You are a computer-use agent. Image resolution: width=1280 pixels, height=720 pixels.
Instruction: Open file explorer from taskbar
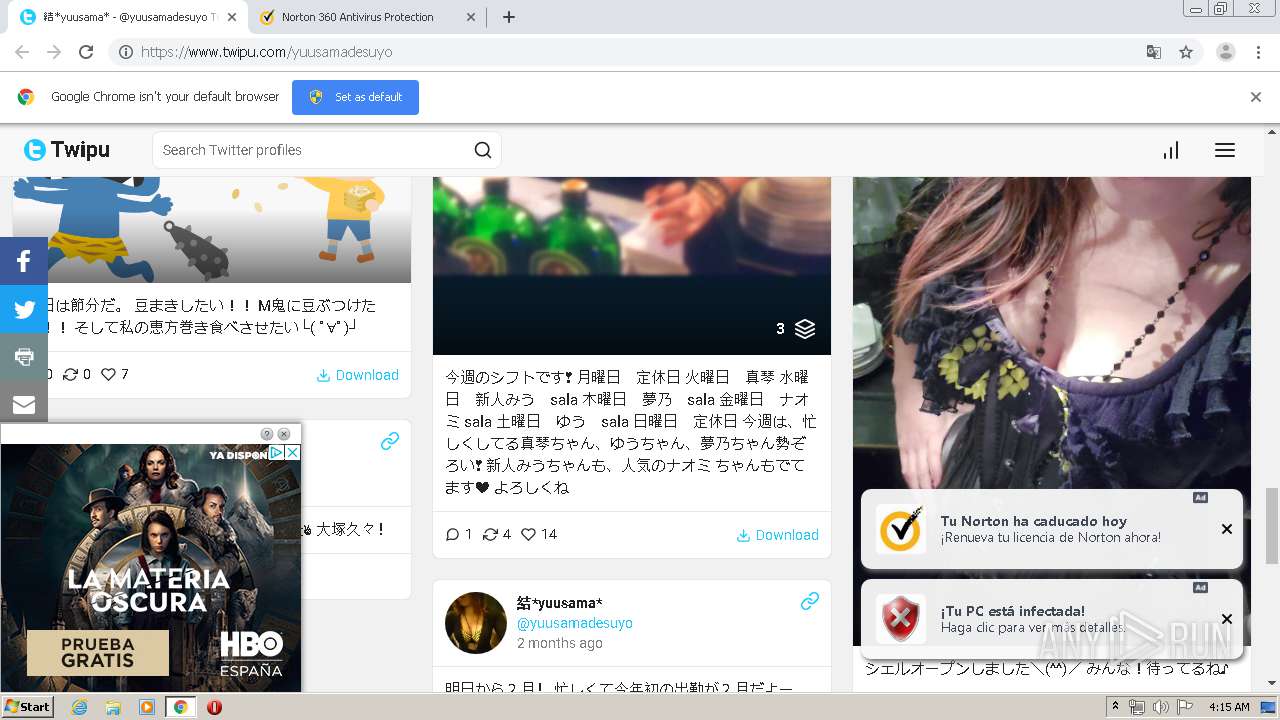(113, 707)
